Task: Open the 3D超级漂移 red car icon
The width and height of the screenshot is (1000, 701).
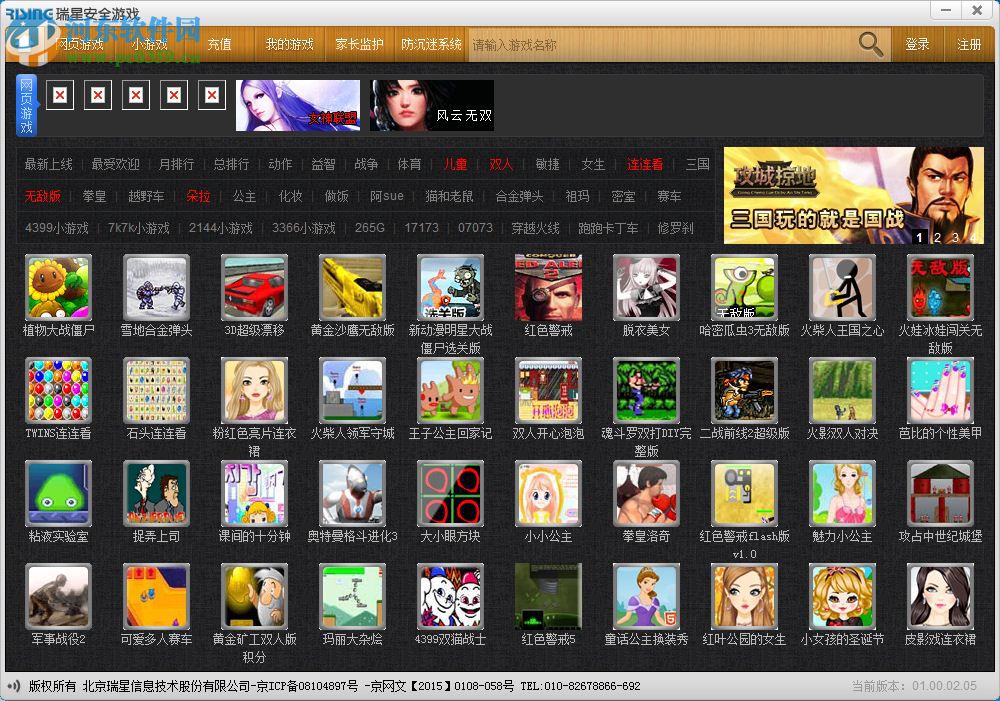Action: (254, 287)
